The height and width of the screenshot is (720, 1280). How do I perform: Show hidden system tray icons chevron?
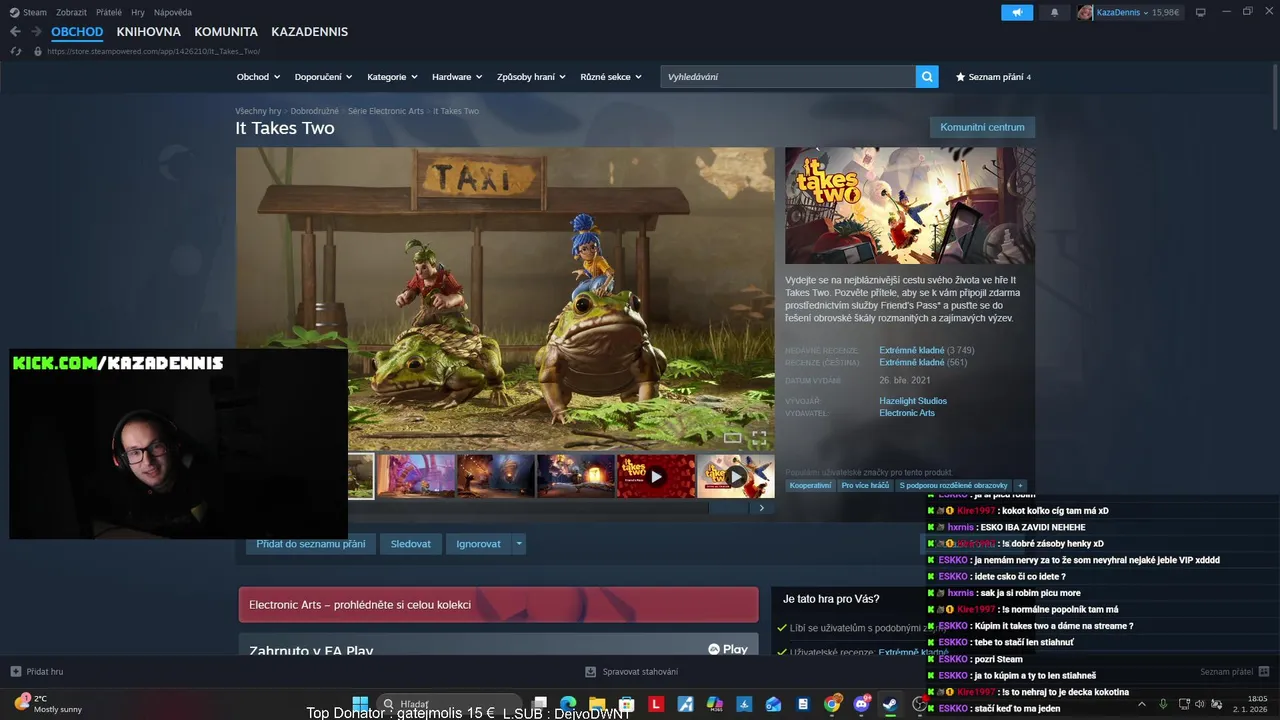[1141, 704]
